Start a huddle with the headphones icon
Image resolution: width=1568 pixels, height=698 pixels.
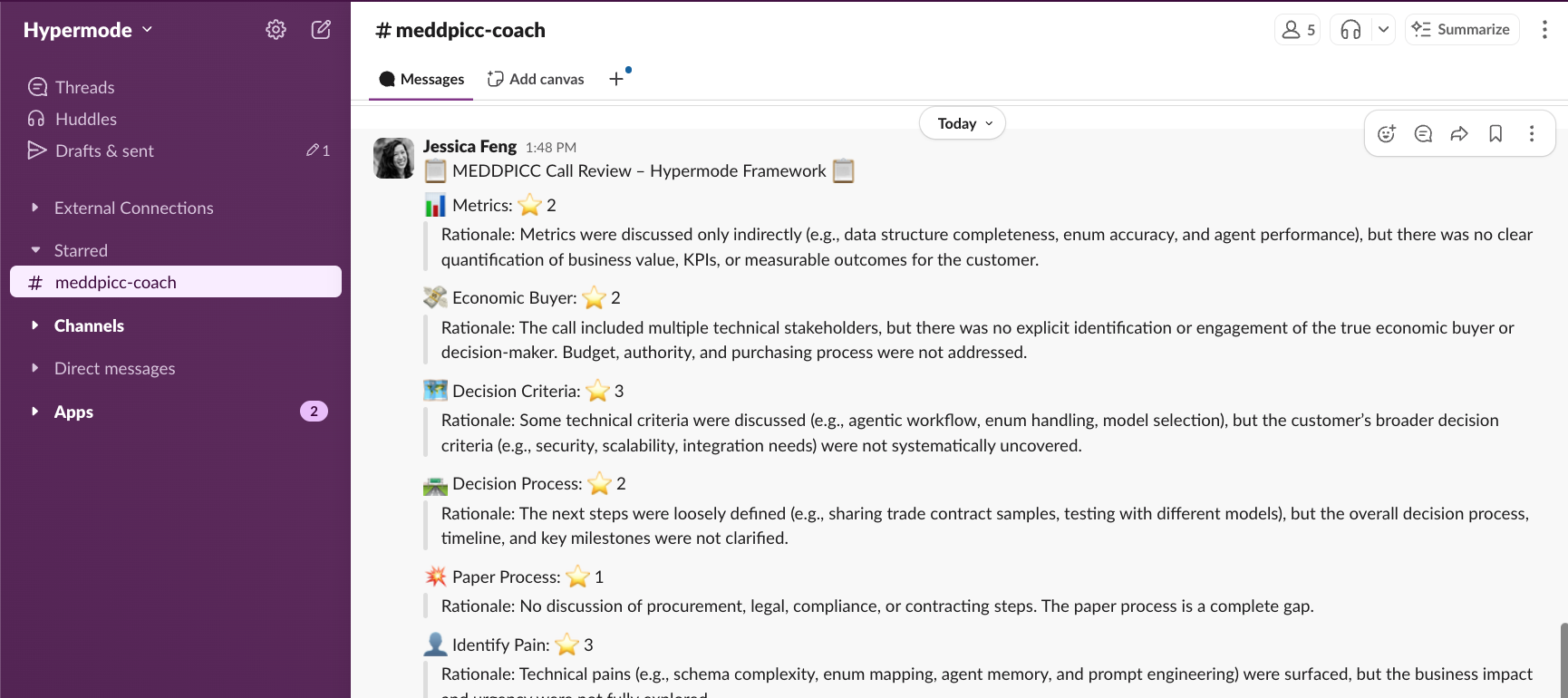[x=1350, y=29]
